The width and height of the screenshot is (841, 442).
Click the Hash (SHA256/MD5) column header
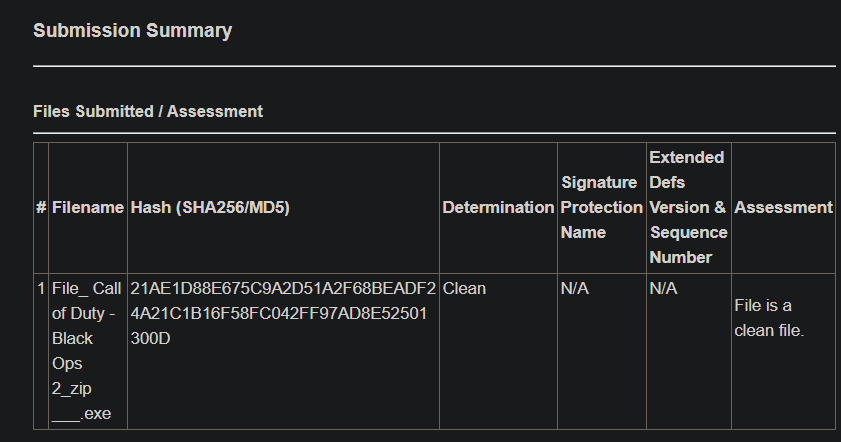[210, 207]
